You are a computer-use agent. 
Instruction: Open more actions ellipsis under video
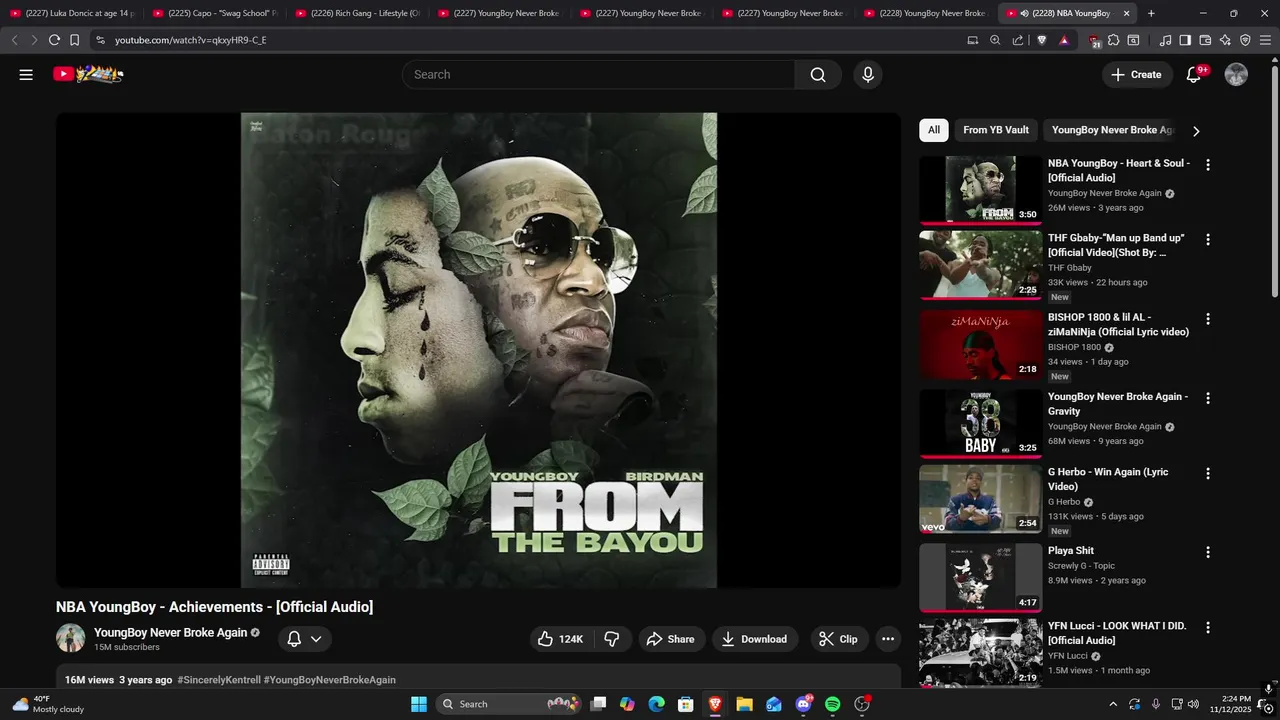(x=887, y=639)
